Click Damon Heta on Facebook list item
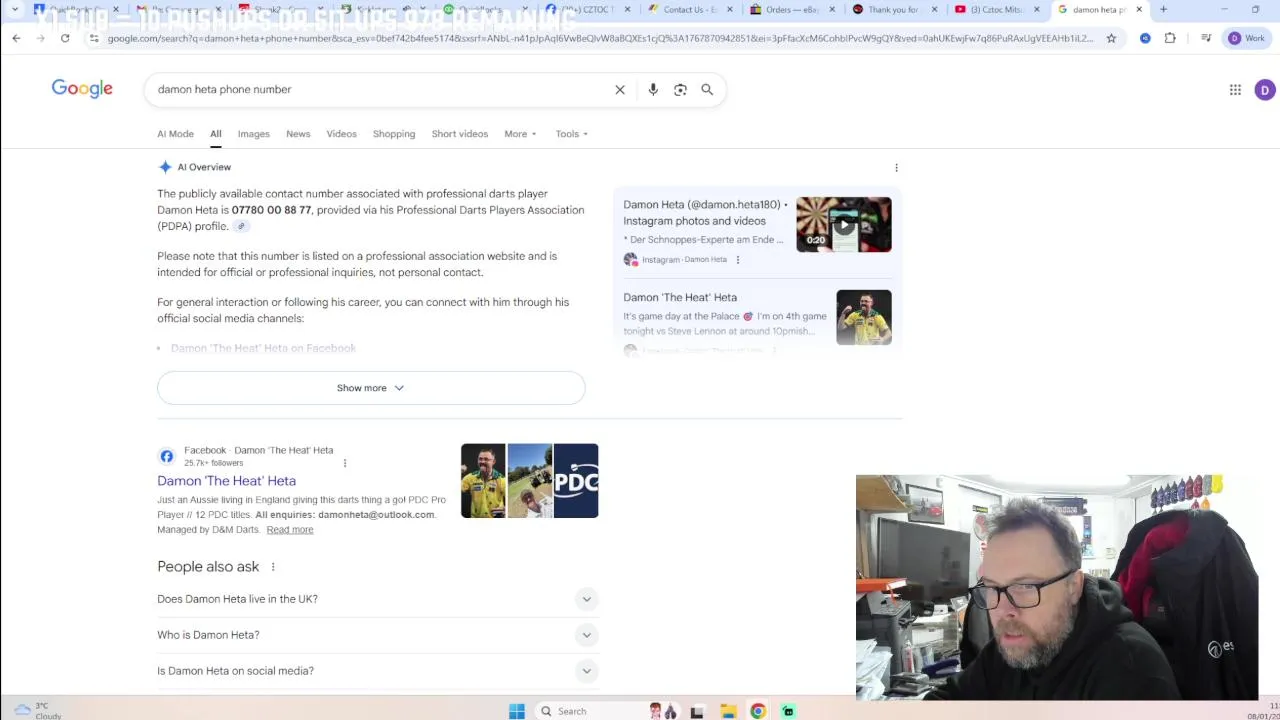 (263, 348)
